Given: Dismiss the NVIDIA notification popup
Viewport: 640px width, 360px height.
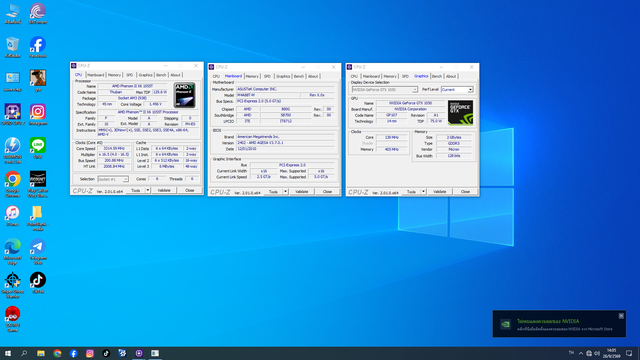Looking at the screenshot, I should pyautogui.click(x=621, y=316).
